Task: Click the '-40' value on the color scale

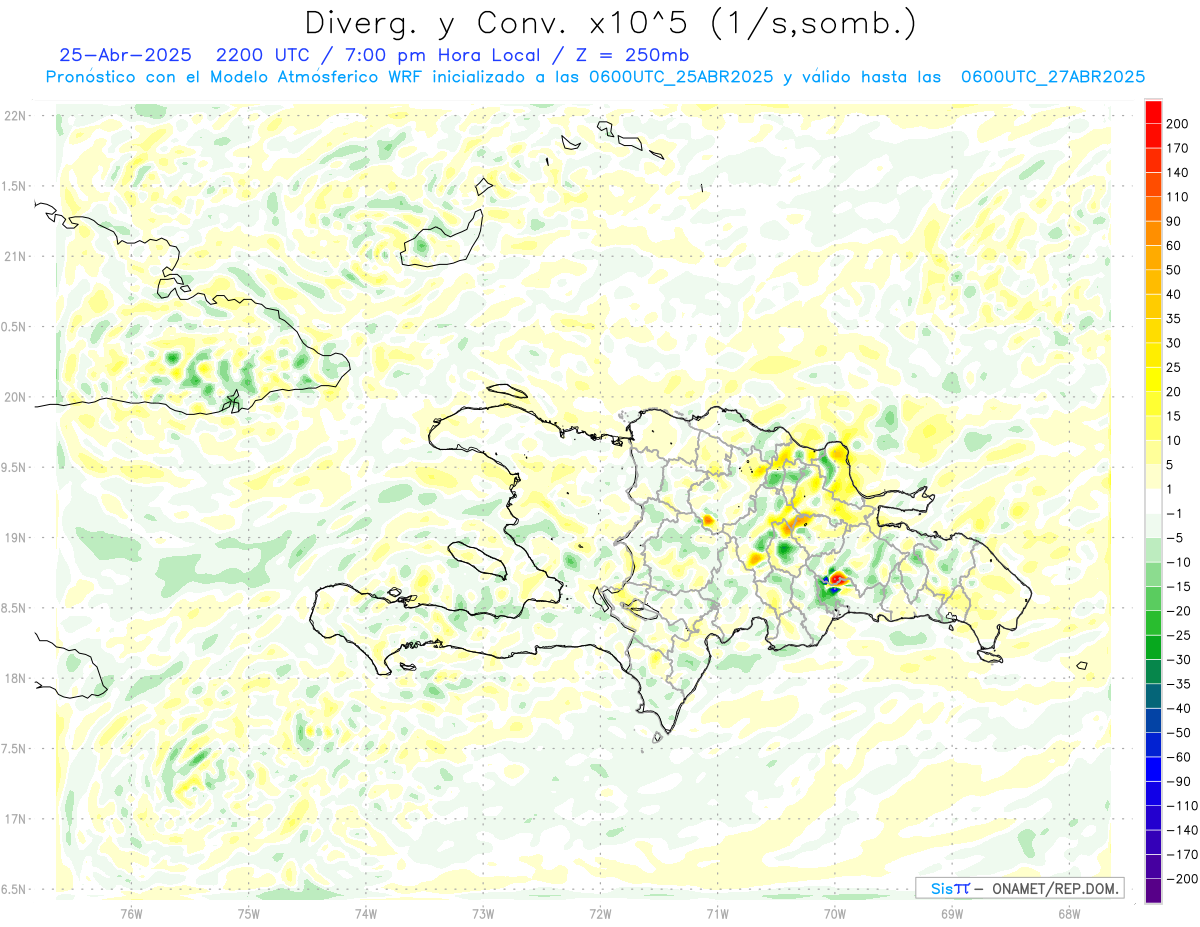Action: [1177, 709]
